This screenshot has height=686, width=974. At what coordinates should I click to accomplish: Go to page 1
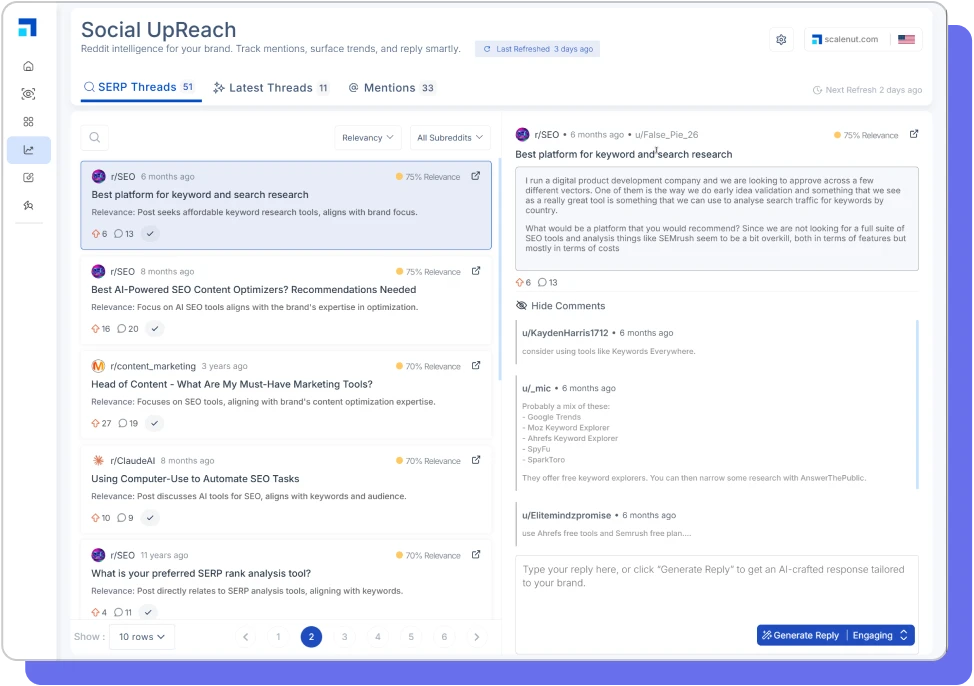click(278, 637)
